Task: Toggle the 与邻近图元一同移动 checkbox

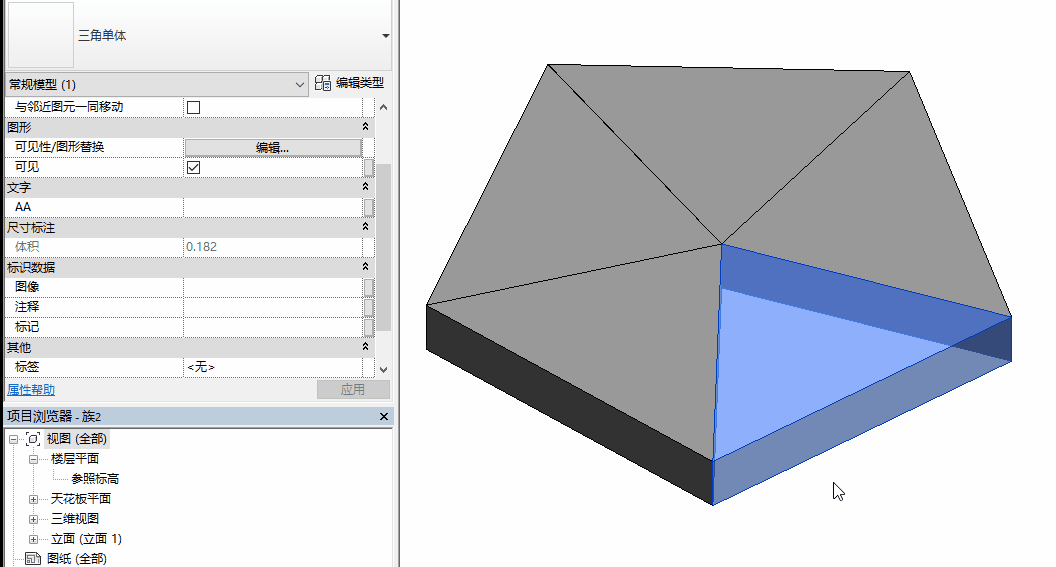Action: (x=193, y=107)
